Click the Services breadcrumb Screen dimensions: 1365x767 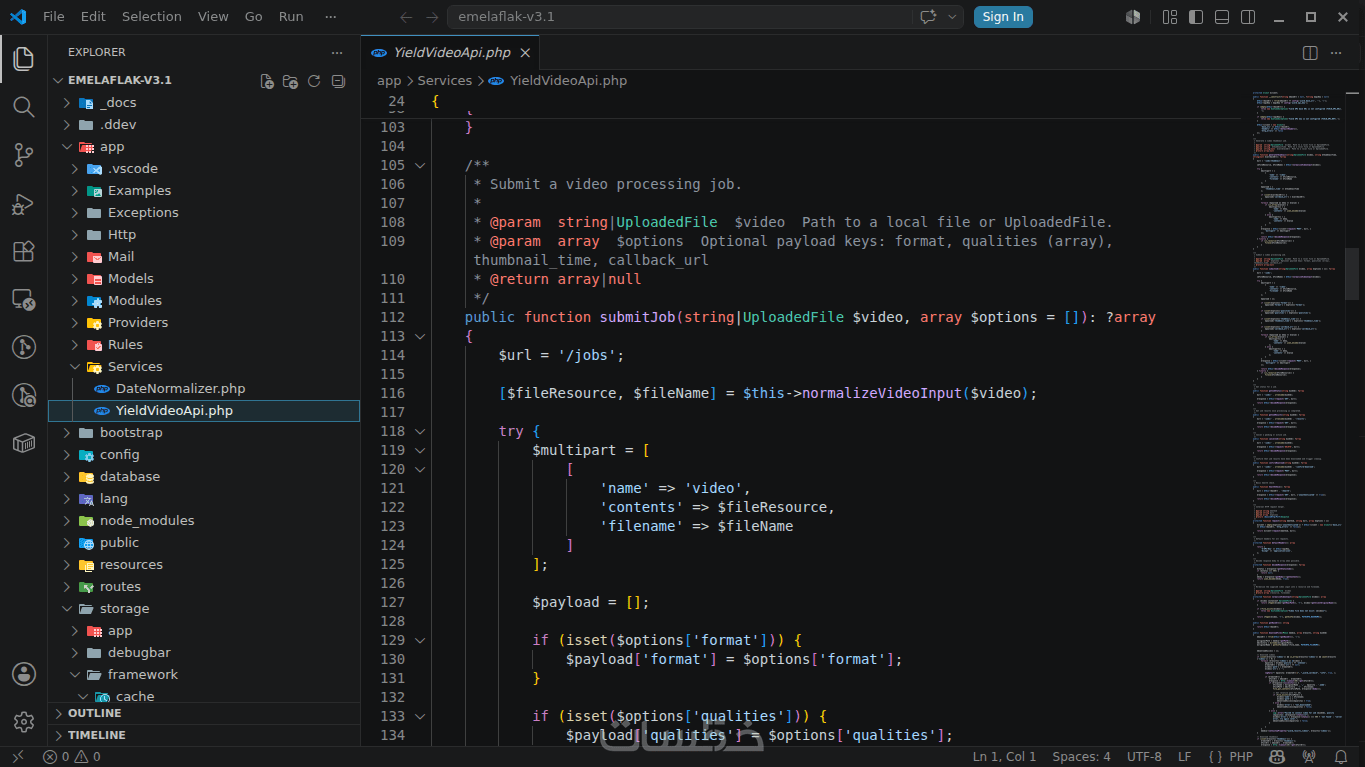coord(444,81)
